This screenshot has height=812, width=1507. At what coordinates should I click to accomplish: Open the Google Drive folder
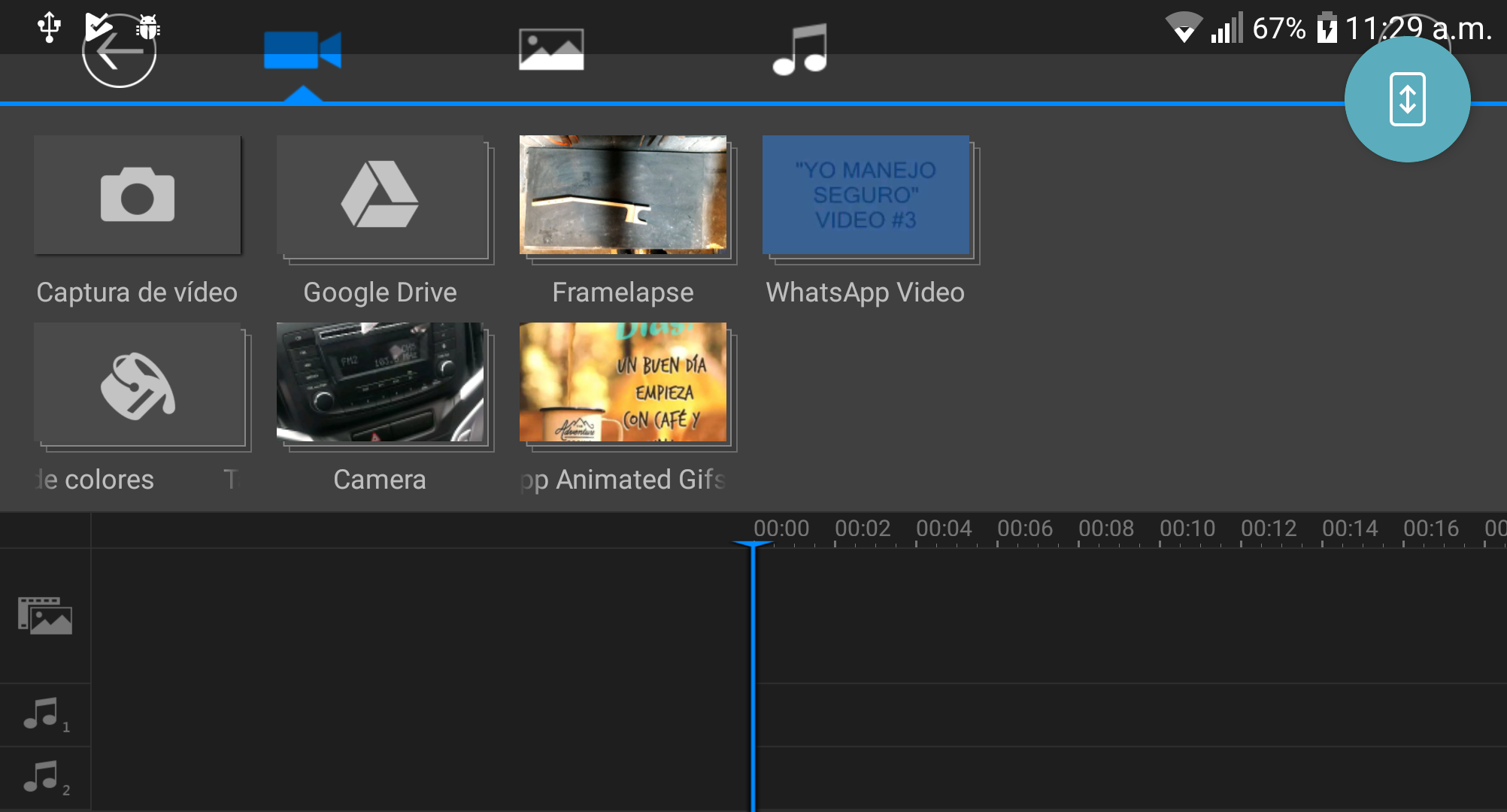(x=381, y=195)
